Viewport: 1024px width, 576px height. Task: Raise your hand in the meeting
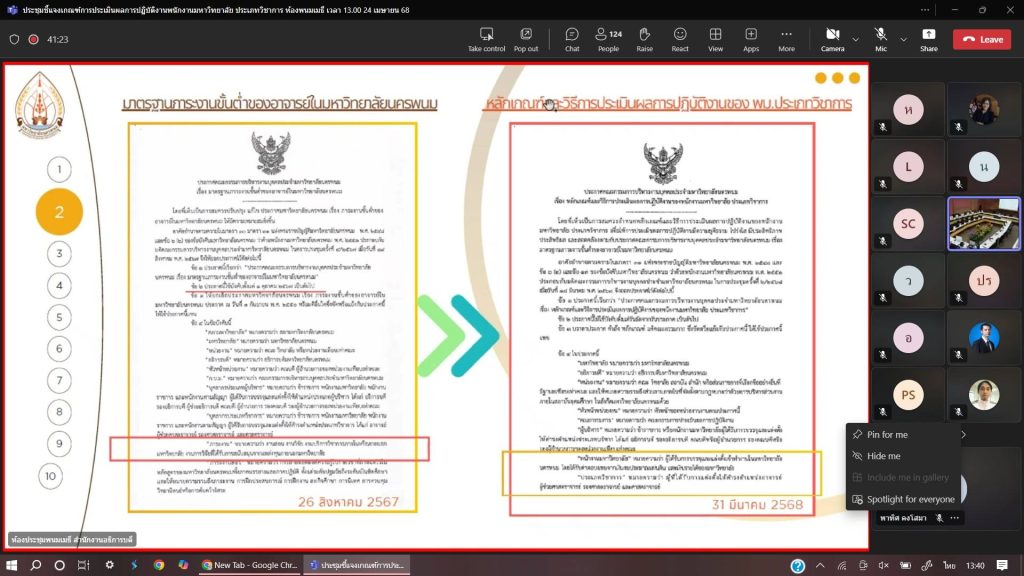(645, 39)
